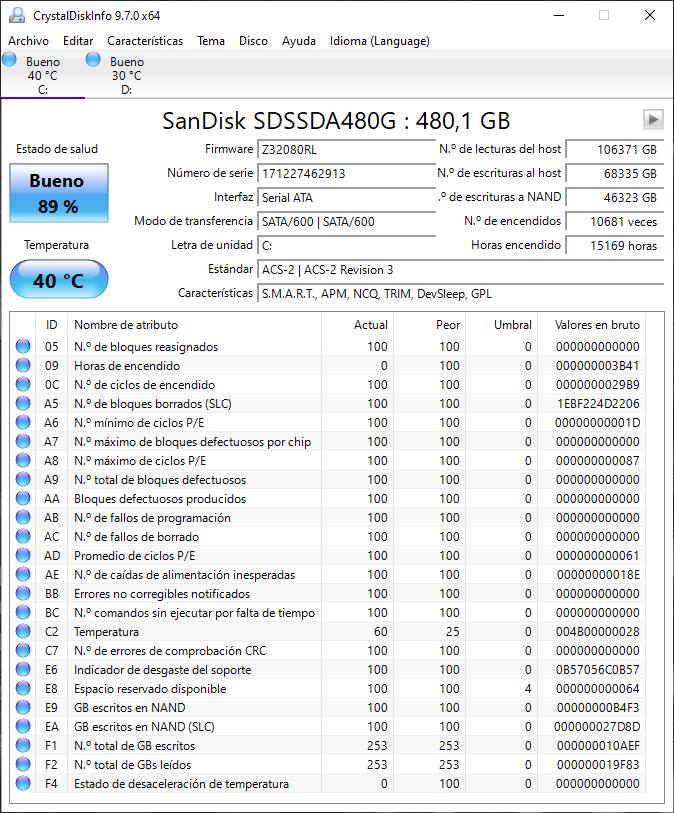This screenshot has height=813, width=674.
Task: Click the CrystalDiskInfo title bar app icon
Action: pyautogui.click(x=17, y=15)
